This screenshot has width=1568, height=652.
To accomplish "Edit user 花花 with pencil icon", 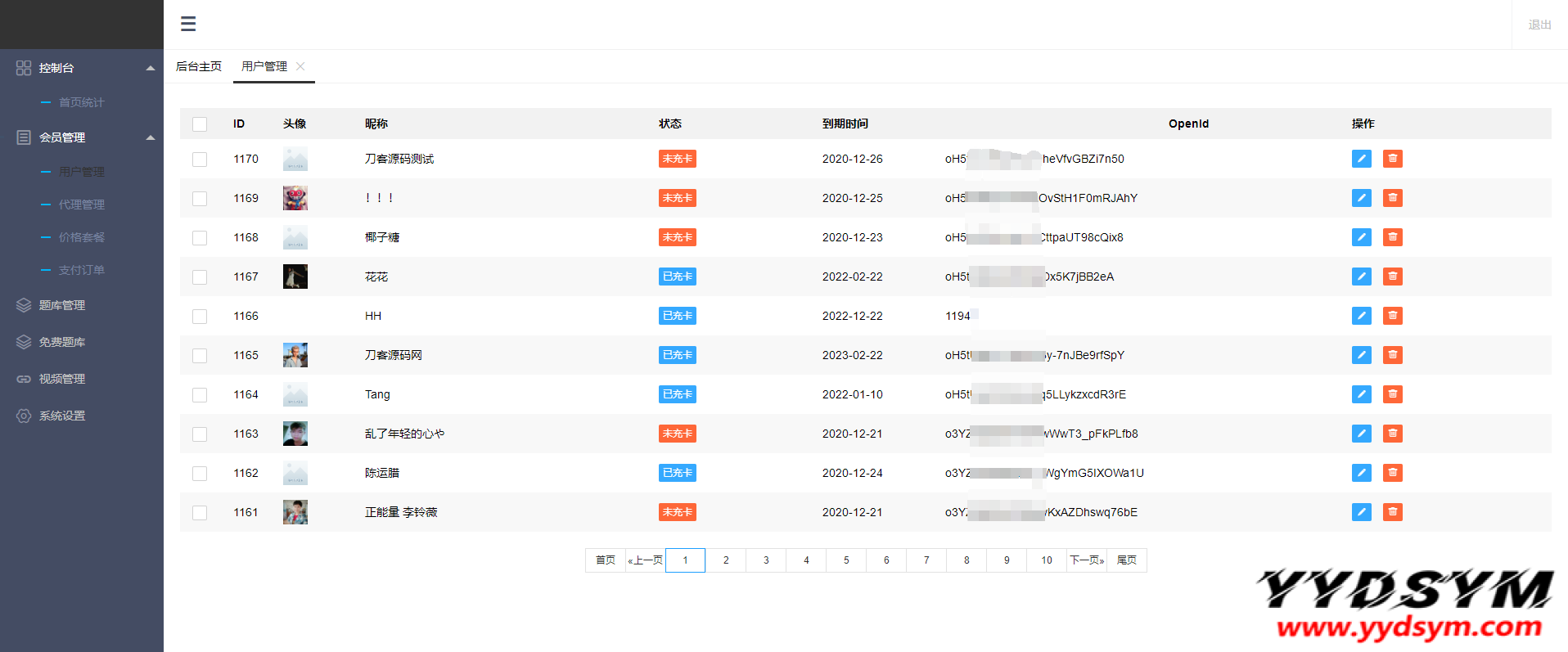I will [1361, 277].
